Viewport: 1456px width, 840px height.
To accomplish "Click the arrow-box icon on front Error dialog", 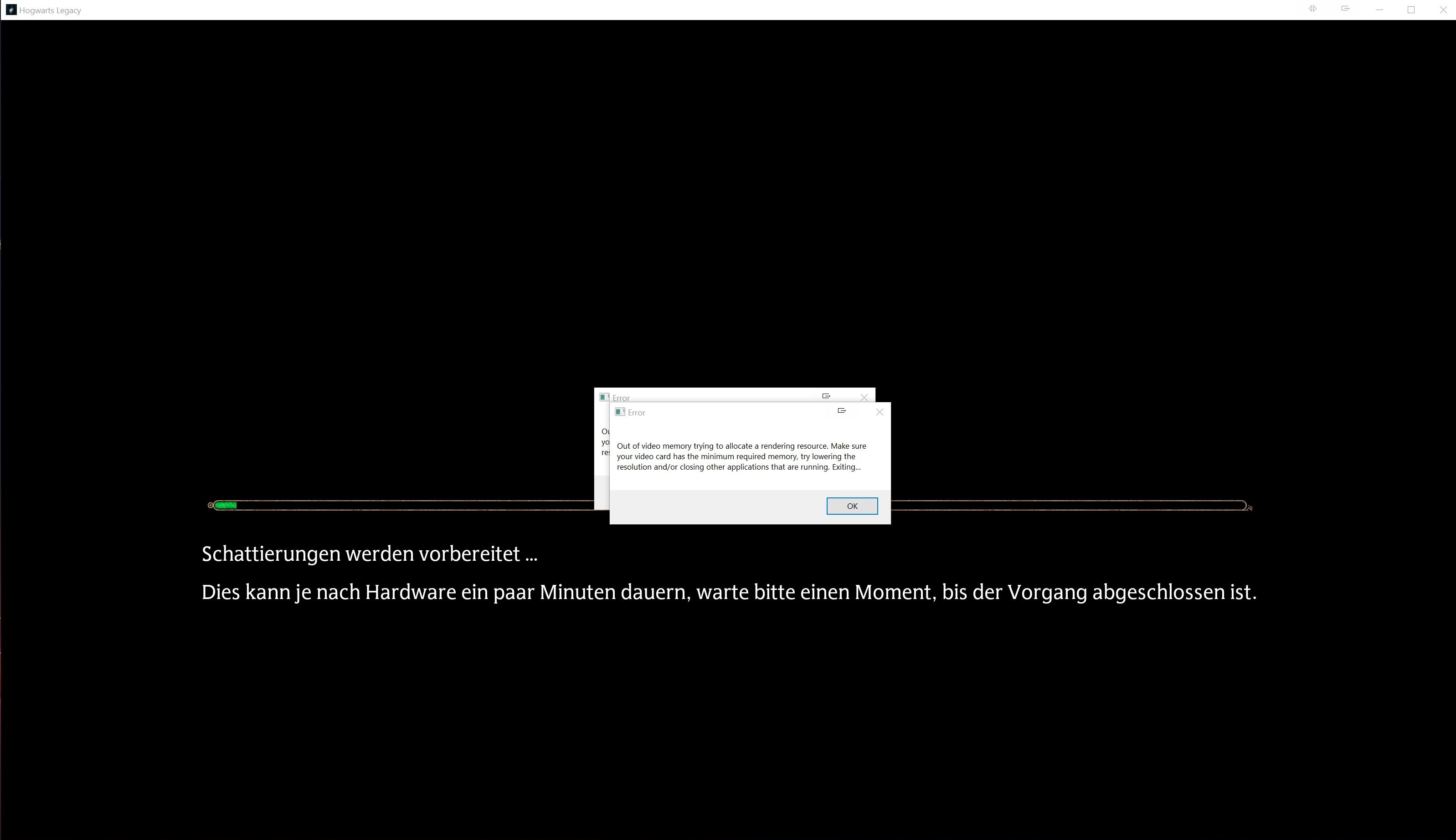I will (841, 411).
